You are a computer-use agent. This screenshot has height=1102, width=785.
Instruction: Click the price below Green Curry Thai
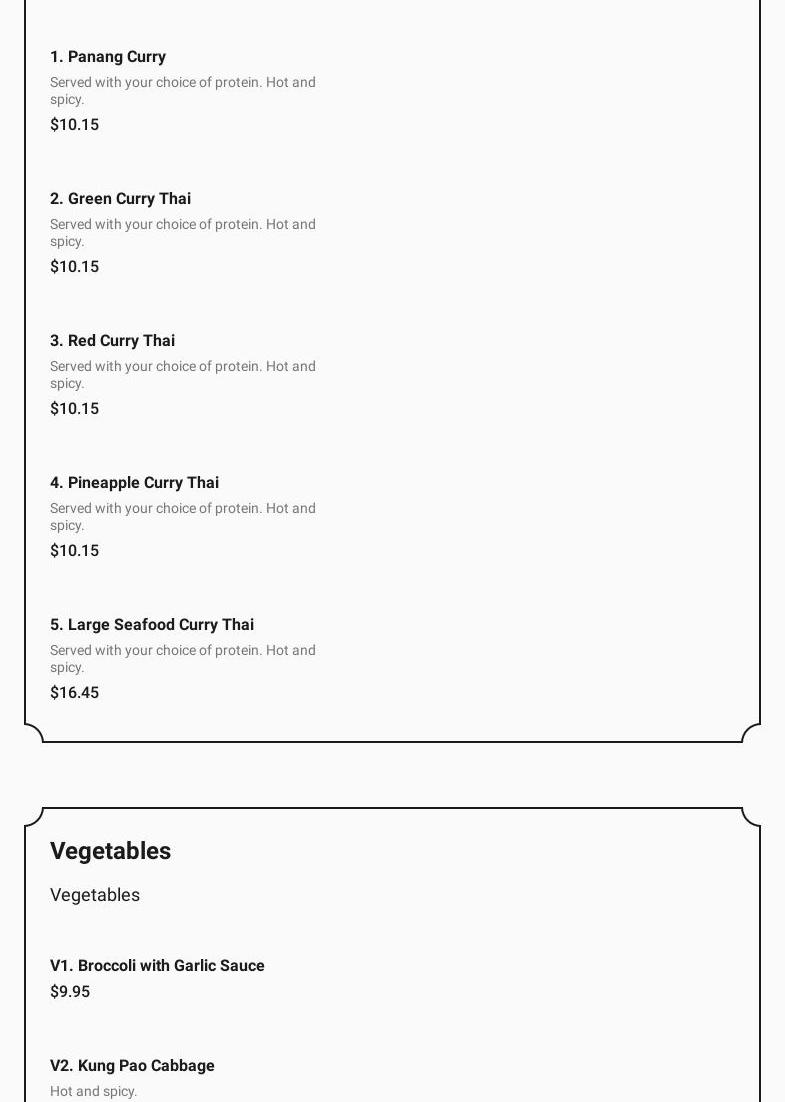[x=75, y=267]
